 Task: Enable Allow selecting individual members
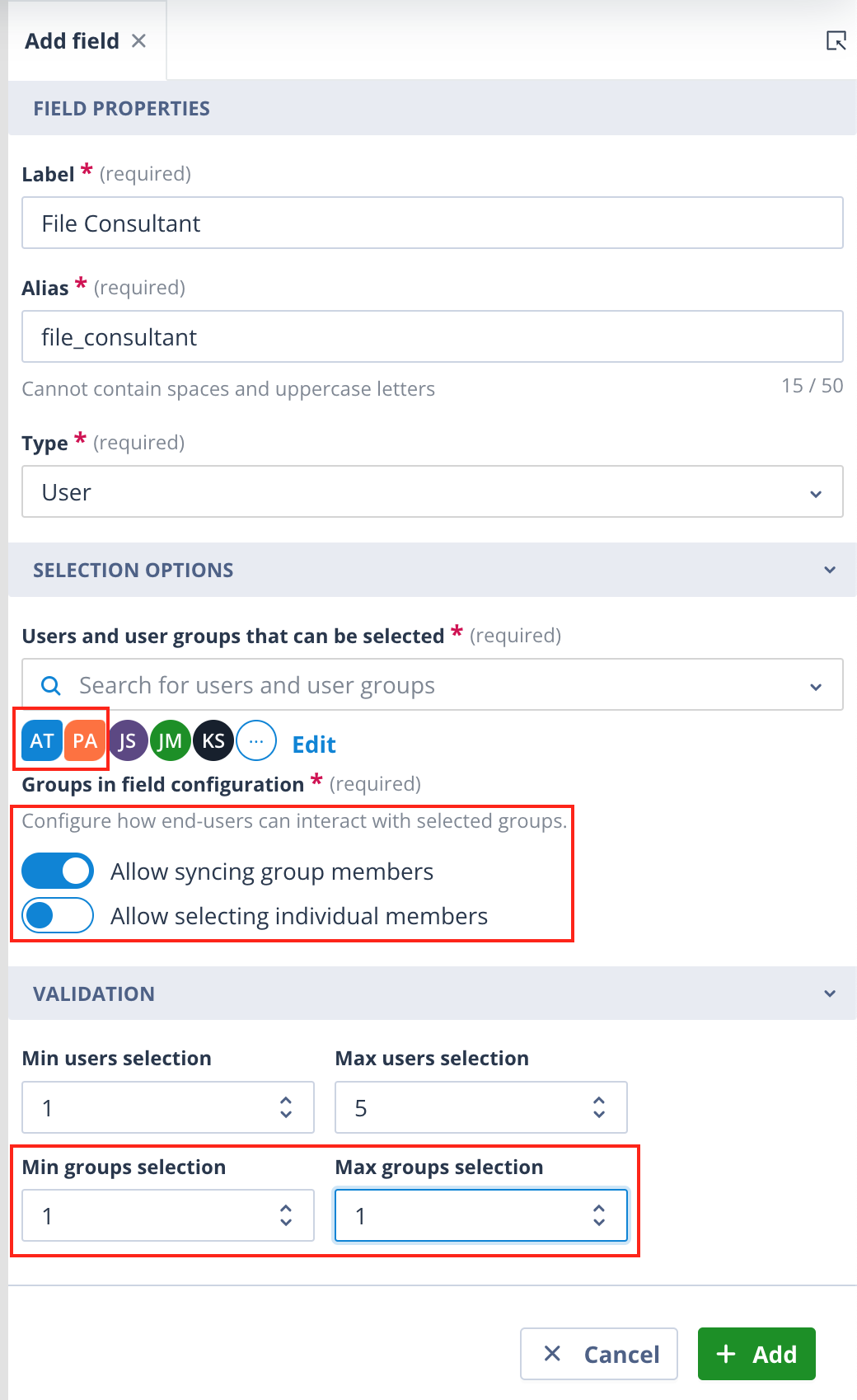click(x=58, y=915)
